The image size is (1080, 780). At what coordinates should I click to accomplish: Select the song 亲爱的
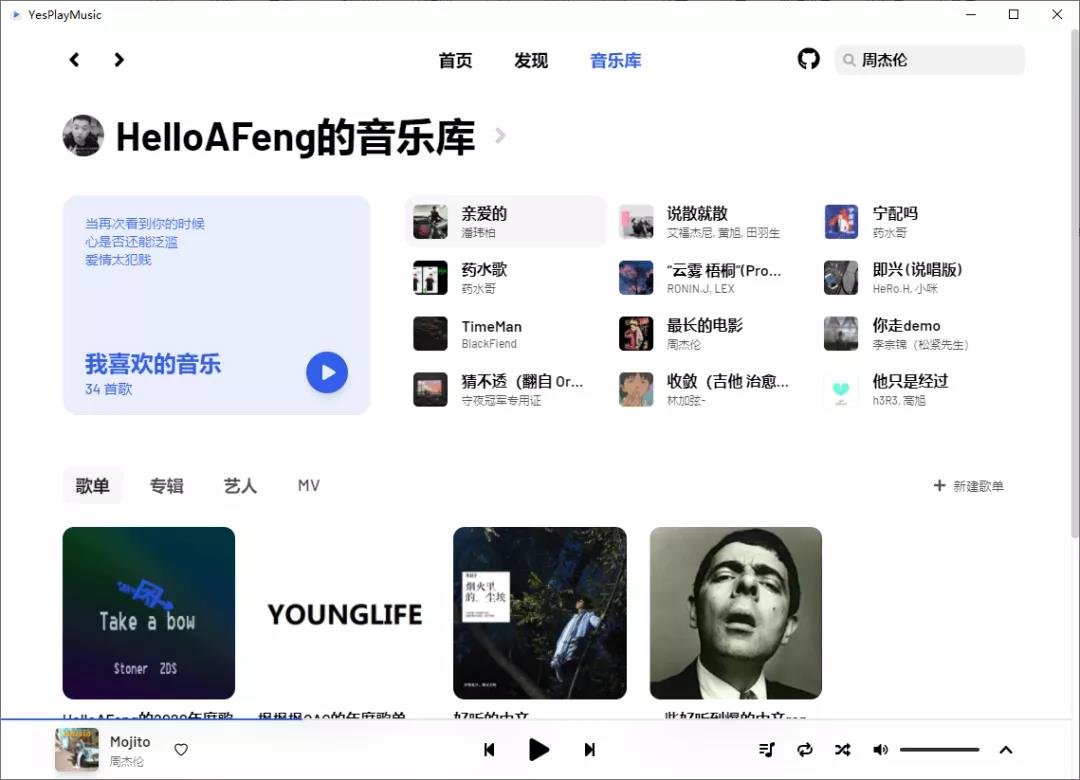click(505, 221)
